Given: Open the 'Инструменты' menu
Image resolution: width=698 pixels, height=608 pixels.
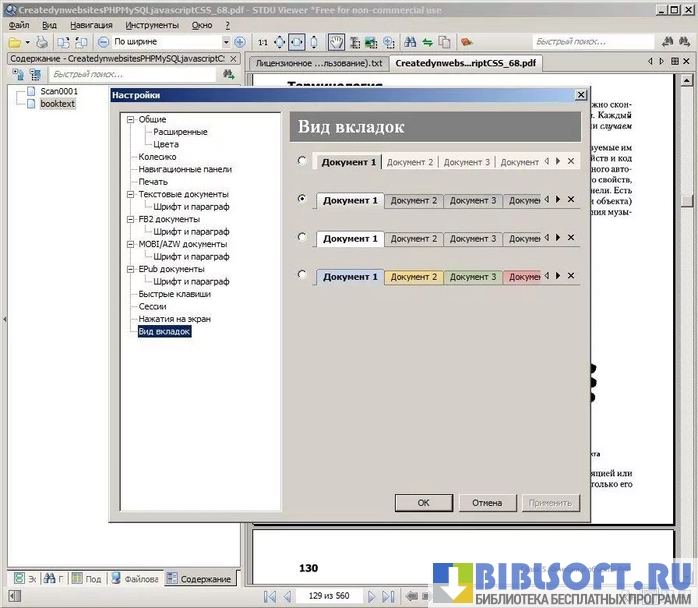Looking at the screenshot, I should pos(152,24).
